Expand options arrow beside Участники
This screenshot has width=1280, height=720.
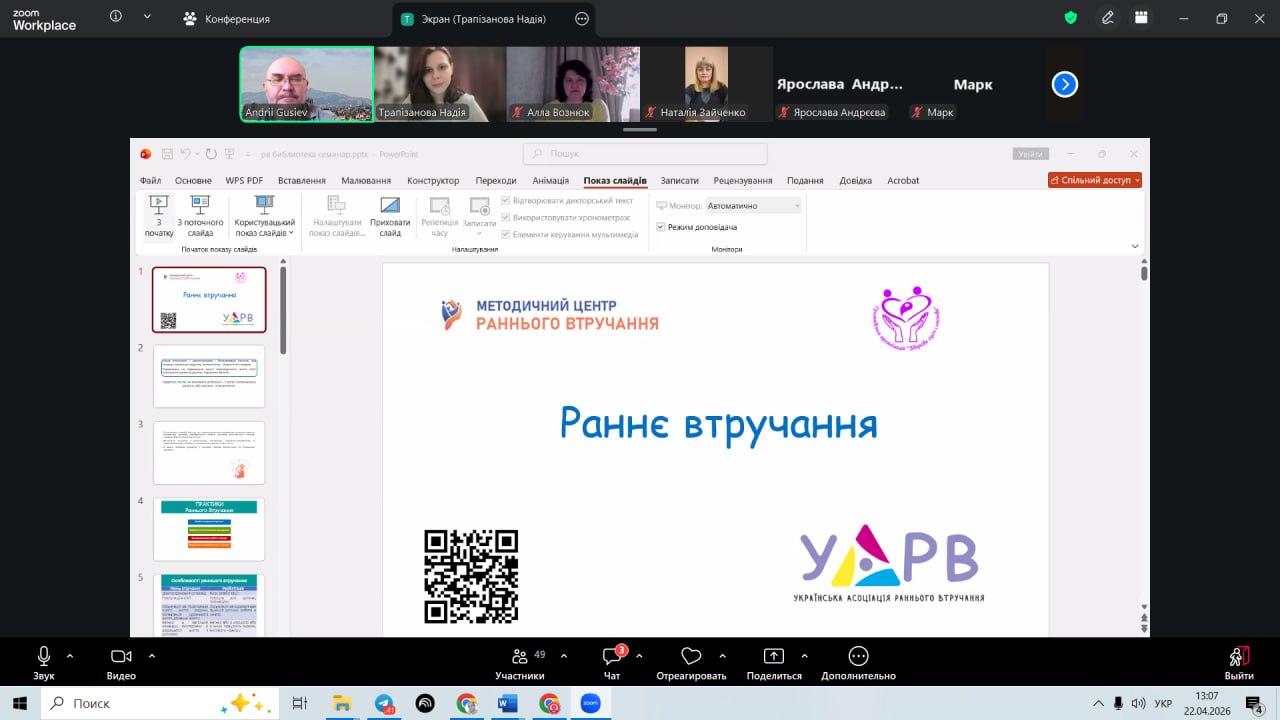click(563, 656)
